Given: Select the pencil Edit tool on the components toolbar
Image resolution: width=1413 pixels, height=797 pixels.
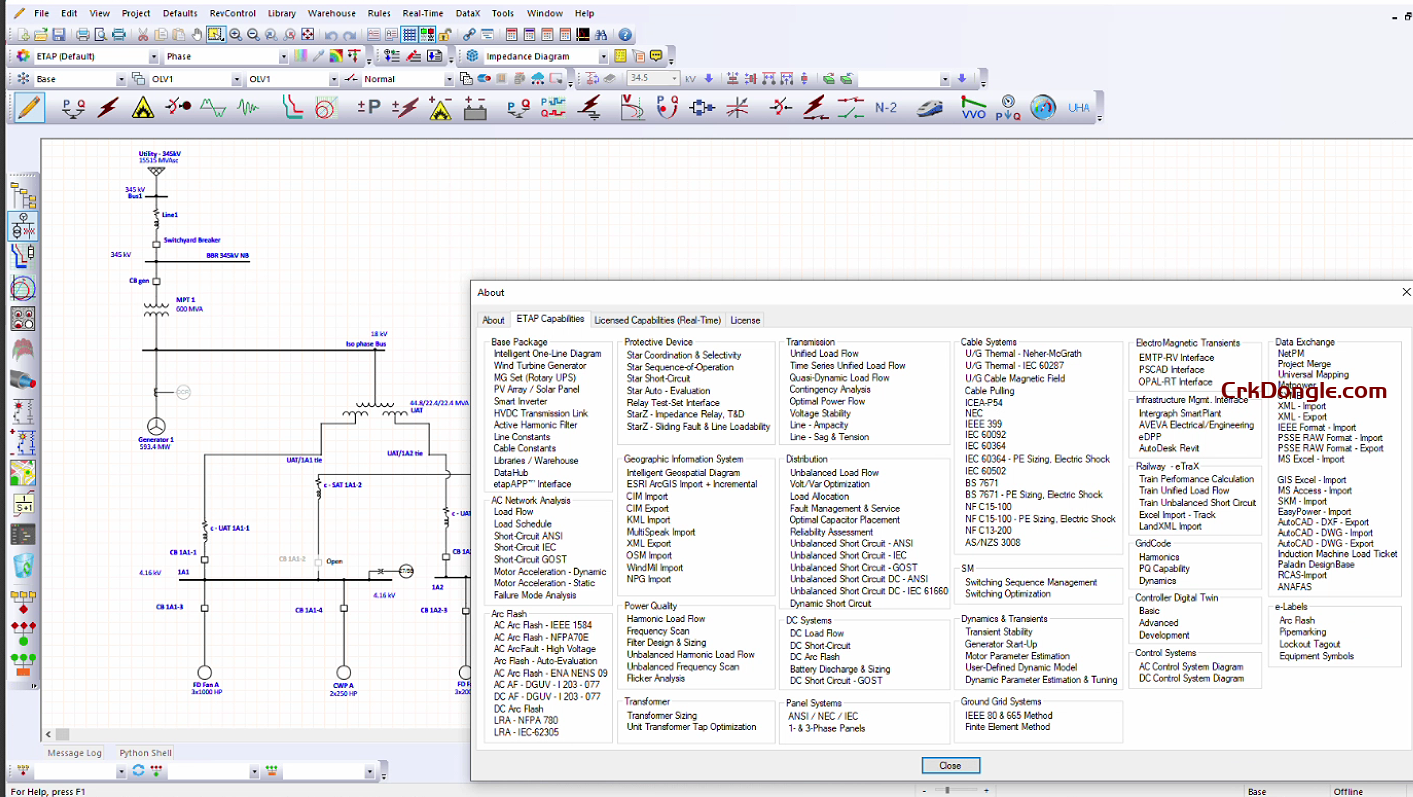Looking at the screenshot, I should point(27,107).
